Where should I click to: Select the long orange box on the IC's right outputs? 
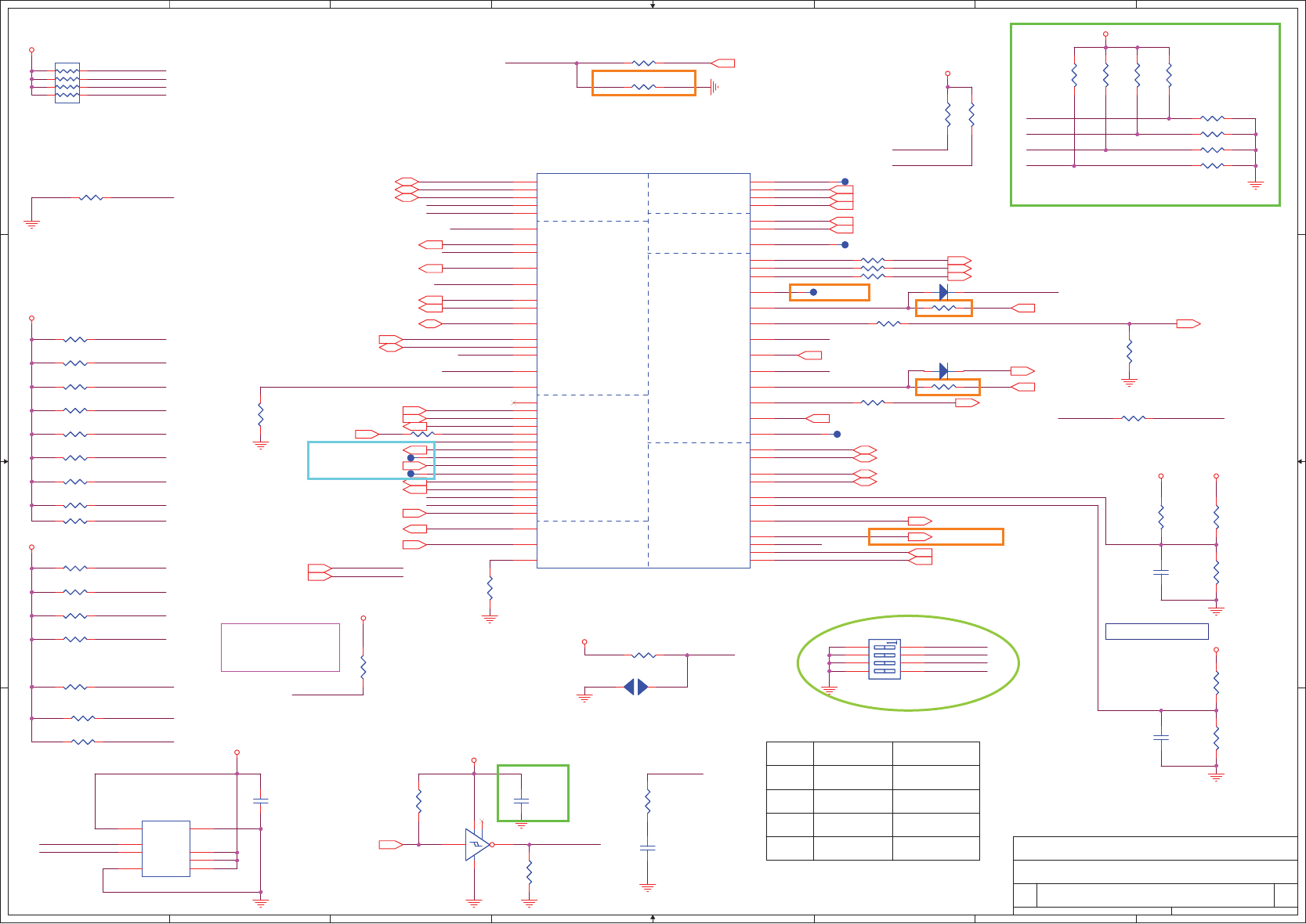pos(935,536)
